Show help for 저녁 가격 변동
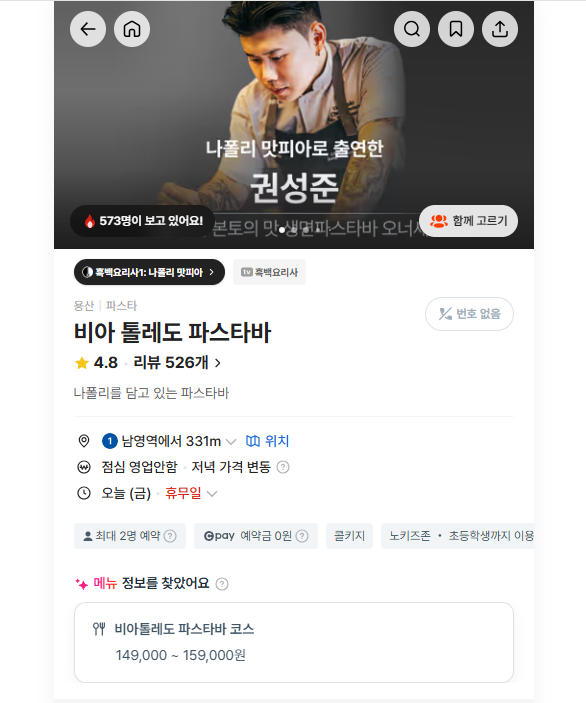 click(x=283, y=467)
